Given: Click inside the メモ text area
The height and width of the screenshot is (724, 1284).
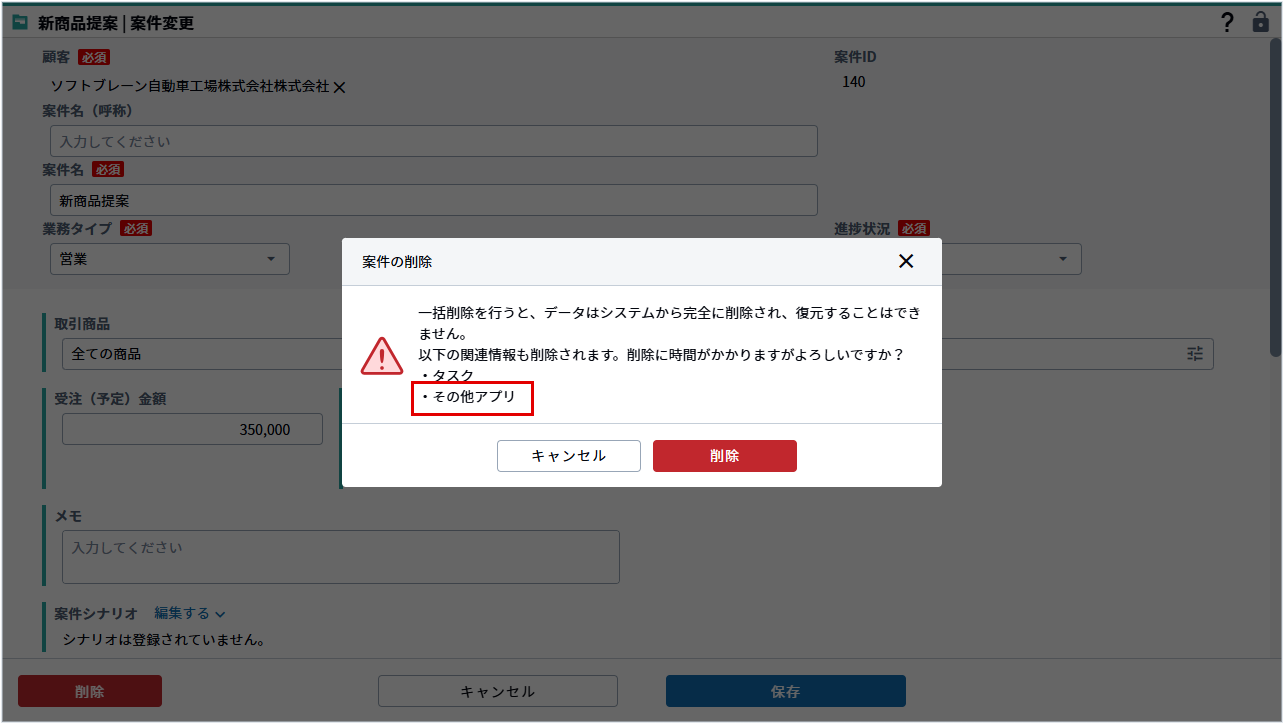Looking at the screenshot, I should click(x=340, y=556).
